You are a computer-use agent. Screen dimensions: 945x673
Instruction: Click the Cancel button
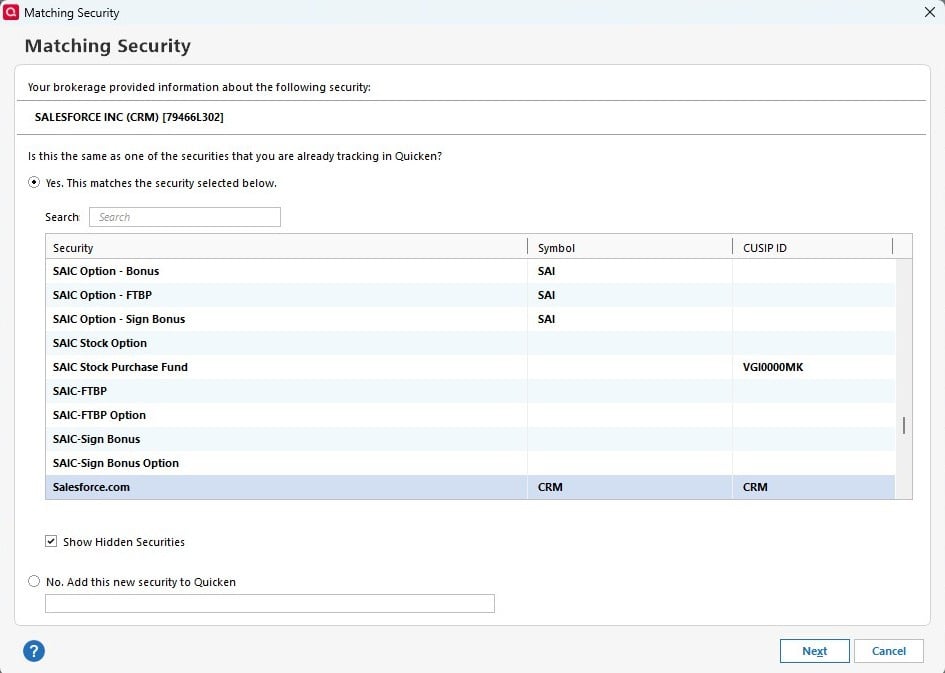tap(889, 651)
